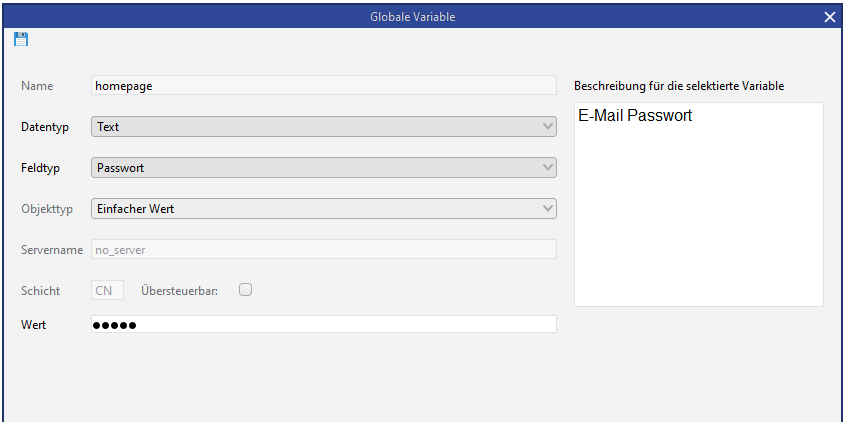Click the Schicht label

(41, 290)
